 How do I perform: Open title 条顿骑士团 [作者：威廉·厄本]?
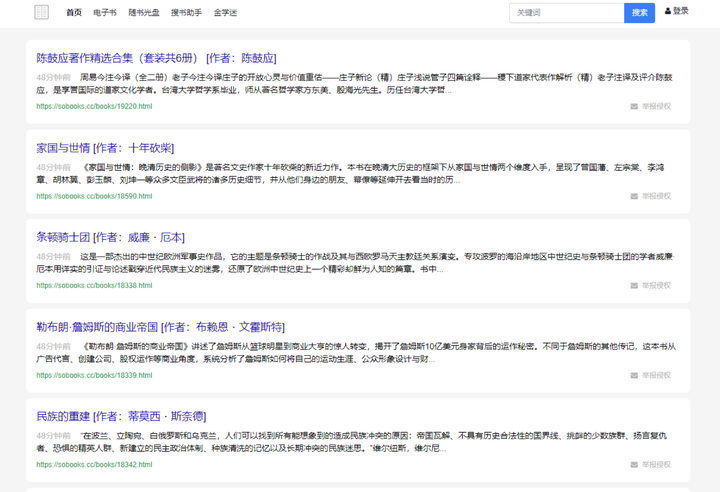pyautogui.click(x=111, y=238)
